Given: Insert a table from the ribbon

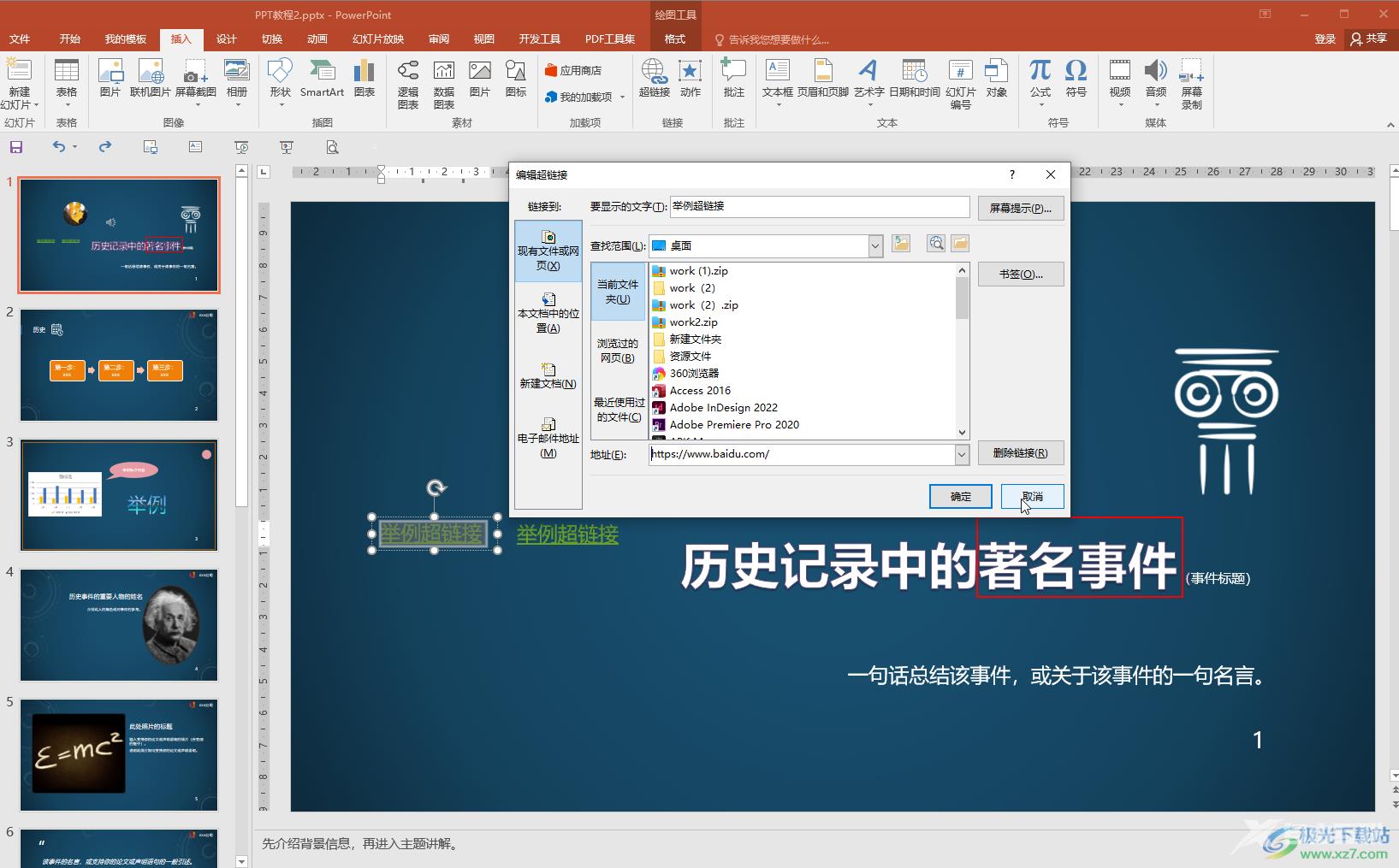Looking at the screenshot, I should (x=66, y=82).
